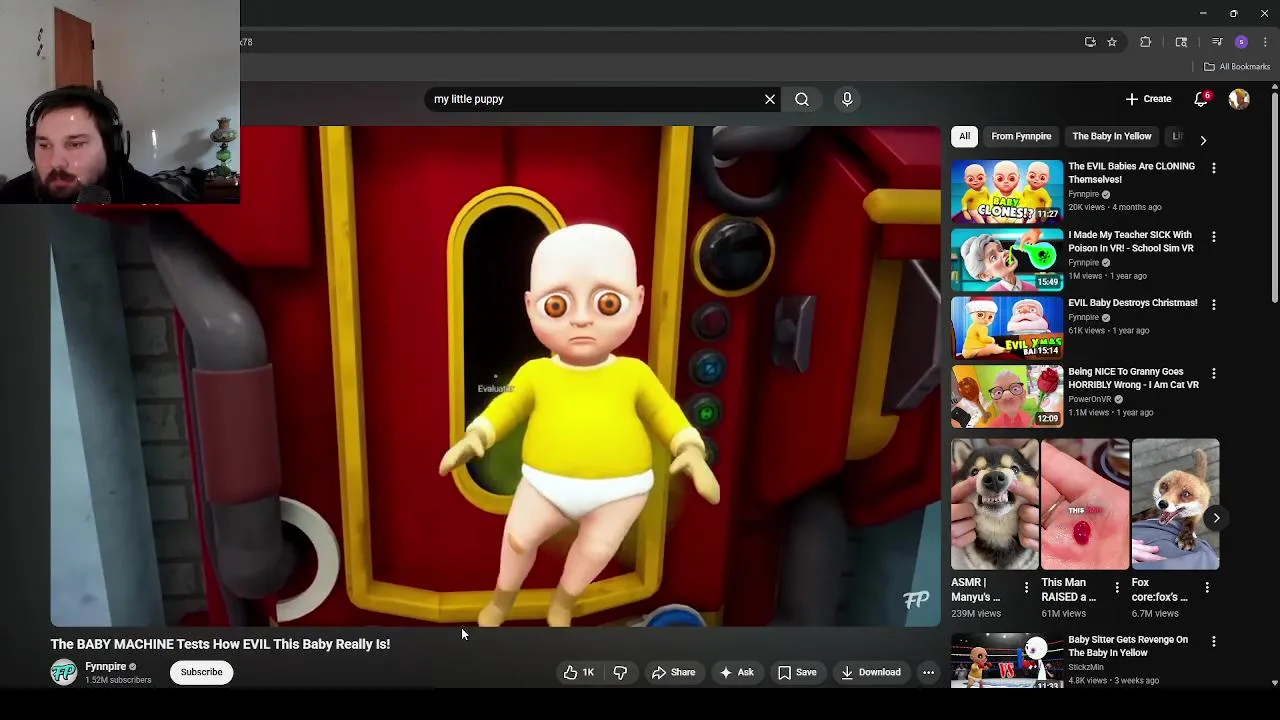This screenshot has width=1280, height=720.
Task: Open the YouTube account avatar menu
Action: [x=1239, y=99]
